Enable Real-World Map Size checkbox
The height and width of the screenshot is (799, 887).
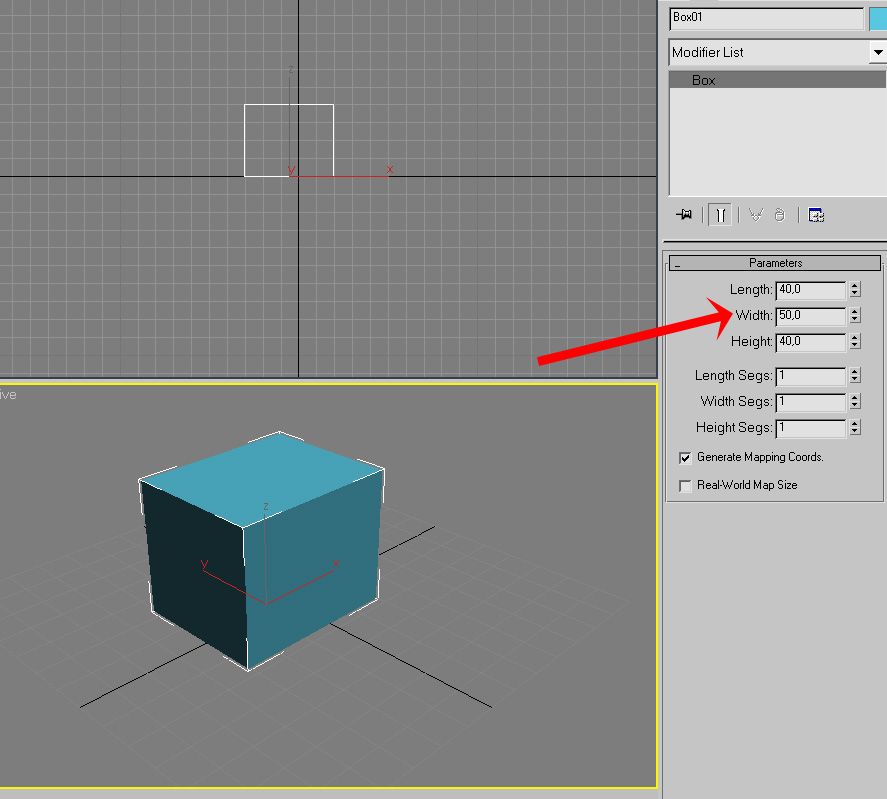685,486
